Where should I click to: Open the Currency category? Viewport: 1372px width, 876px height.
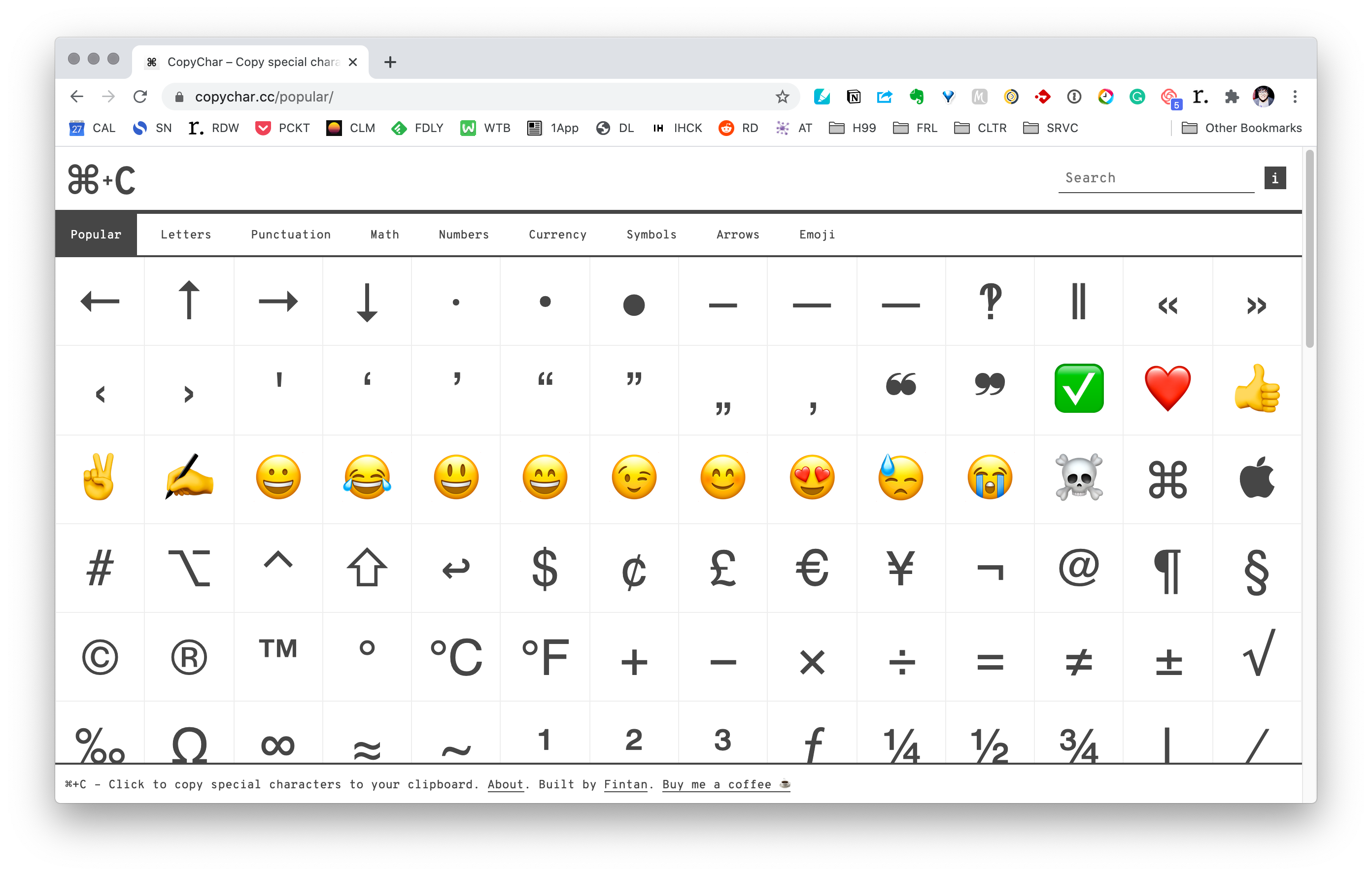(x=558, y=233)
